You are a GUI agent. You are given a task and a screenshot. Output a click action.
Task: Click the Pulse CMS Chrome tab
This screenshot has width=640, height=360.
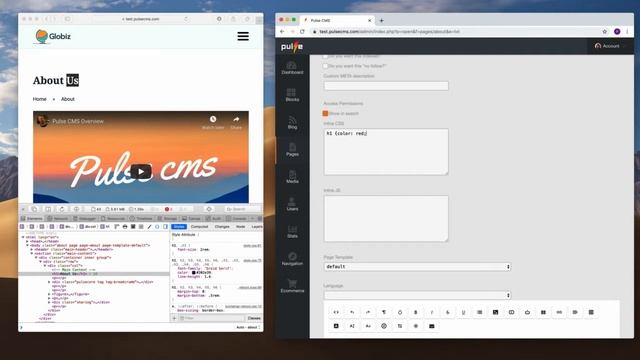[337, 20]
